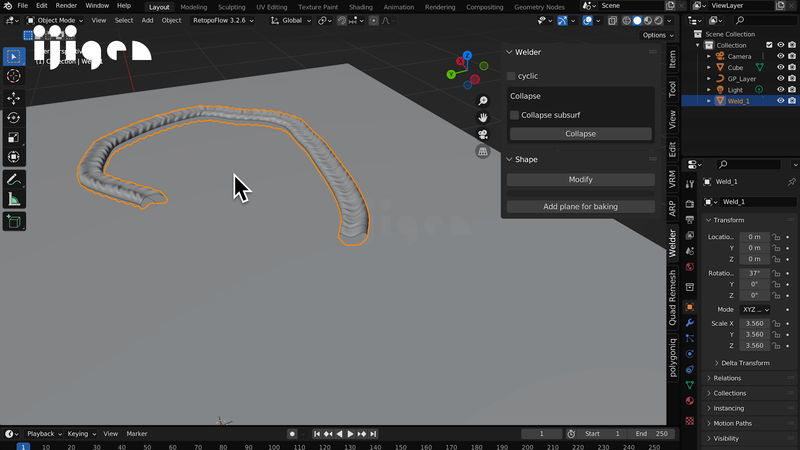This screenshot has height=450, width=800.
Task: Switch to Sculpting workspace tab
Action: pyautogui.click(x=232, y=7)
